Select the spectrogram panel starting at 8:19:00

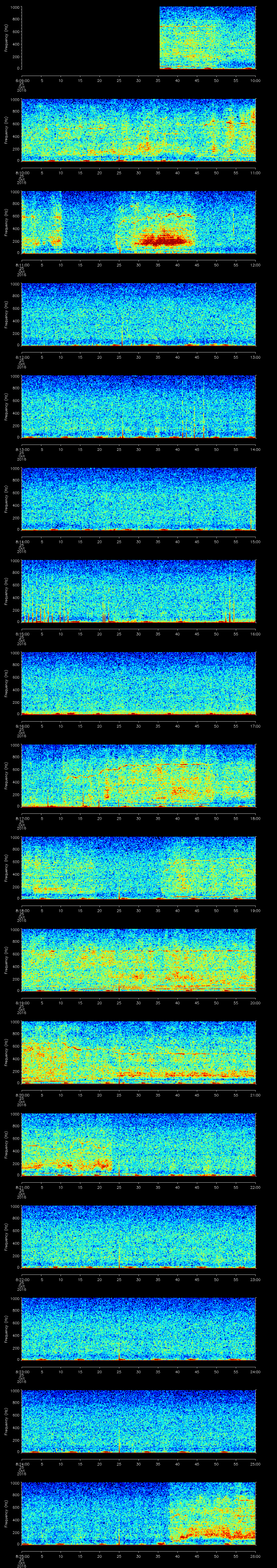pos(139,960)
